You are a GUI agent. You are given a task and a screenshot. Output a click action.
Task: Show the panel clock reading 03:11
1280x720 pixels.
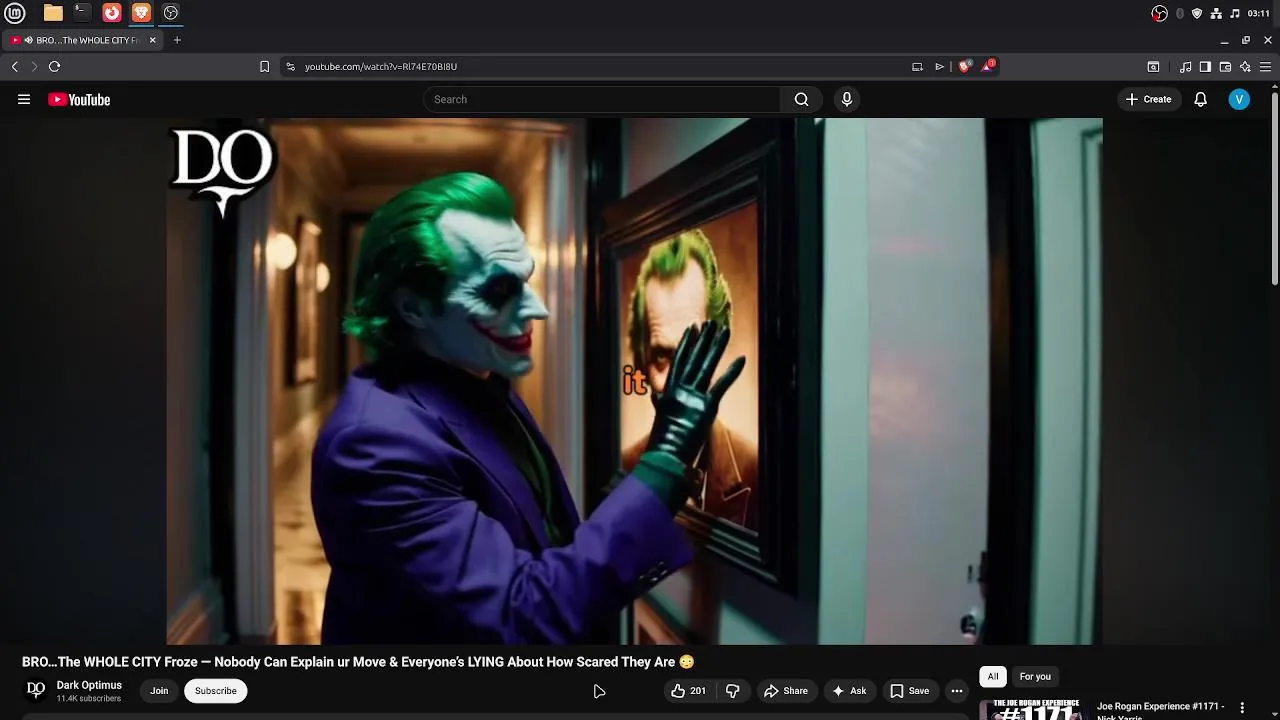point(1259,13)
